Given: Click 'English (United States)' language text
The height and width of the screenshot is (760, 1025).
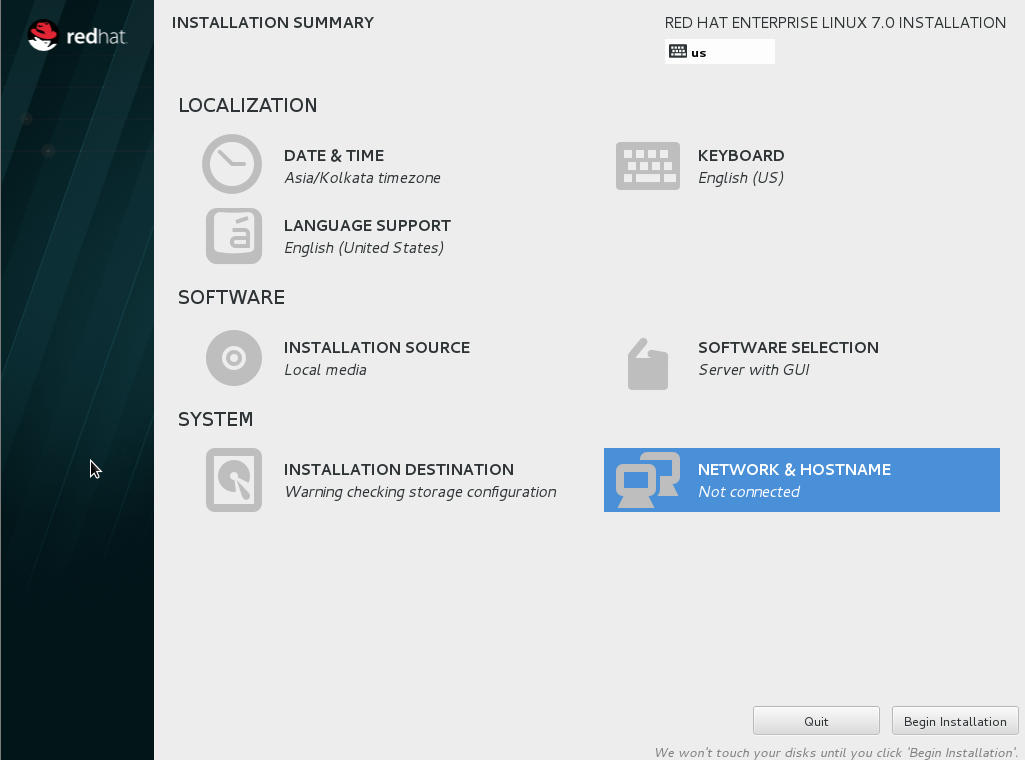Looking at the screenshot, I should pyautogui.click(x=364, y=248).
